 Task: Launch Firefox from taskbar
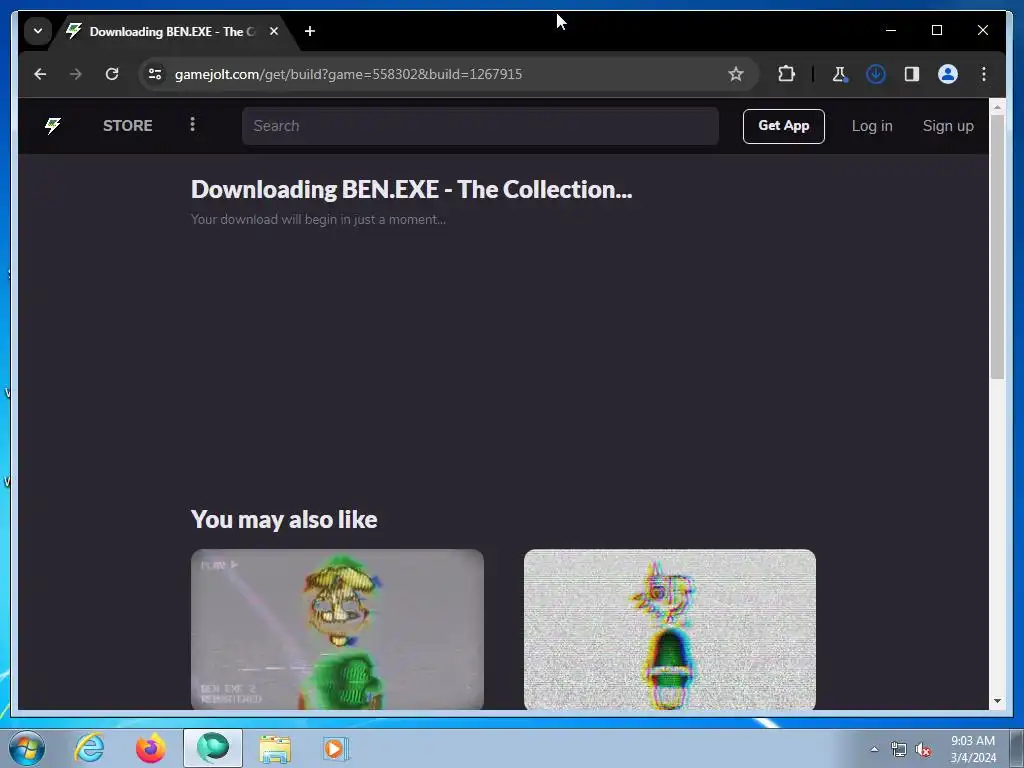[150, 748]
